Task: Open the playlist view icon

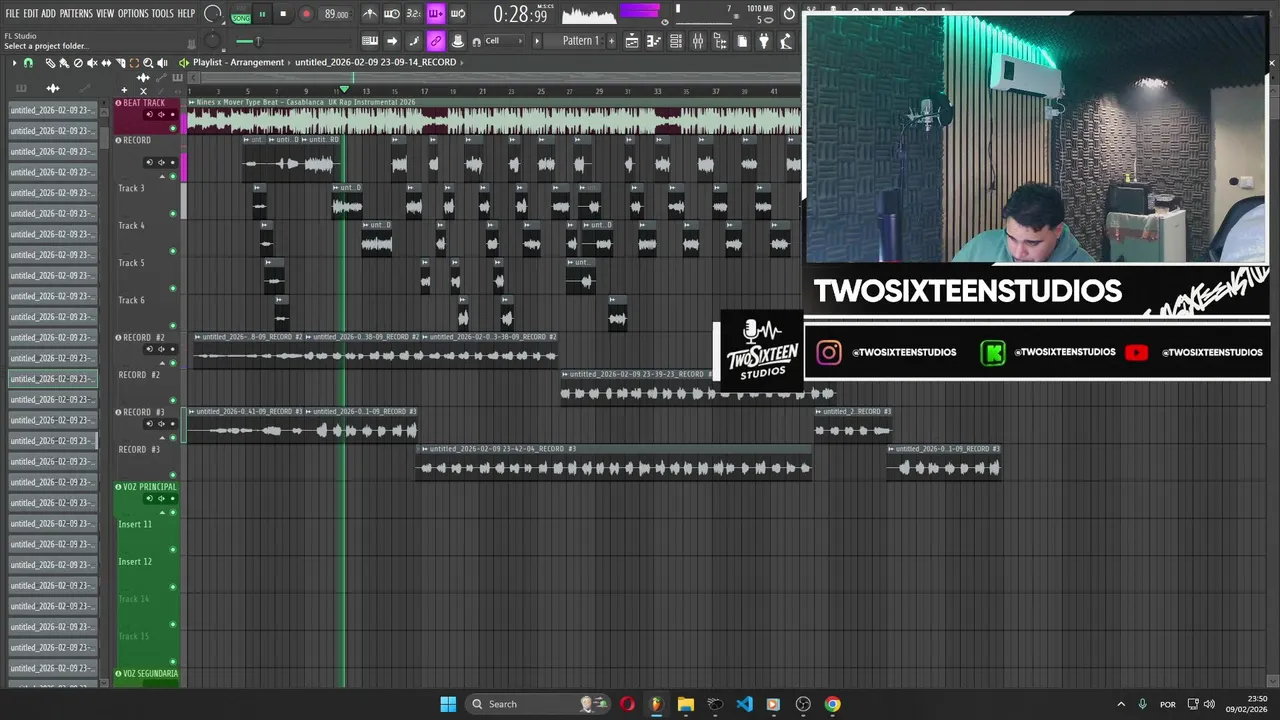Action: coord(632,41)
